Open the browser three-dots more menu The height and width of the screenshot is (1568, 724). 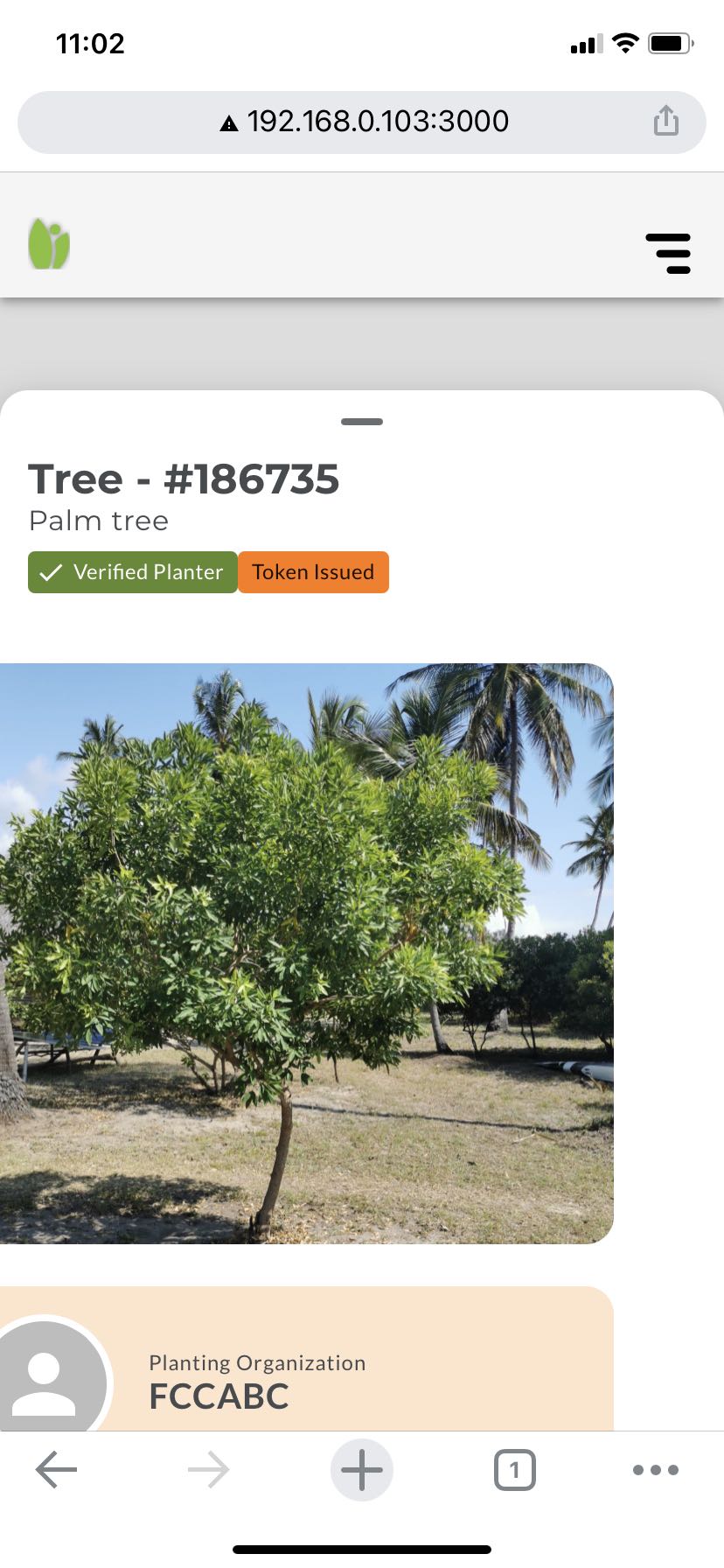pos(656,1469)
